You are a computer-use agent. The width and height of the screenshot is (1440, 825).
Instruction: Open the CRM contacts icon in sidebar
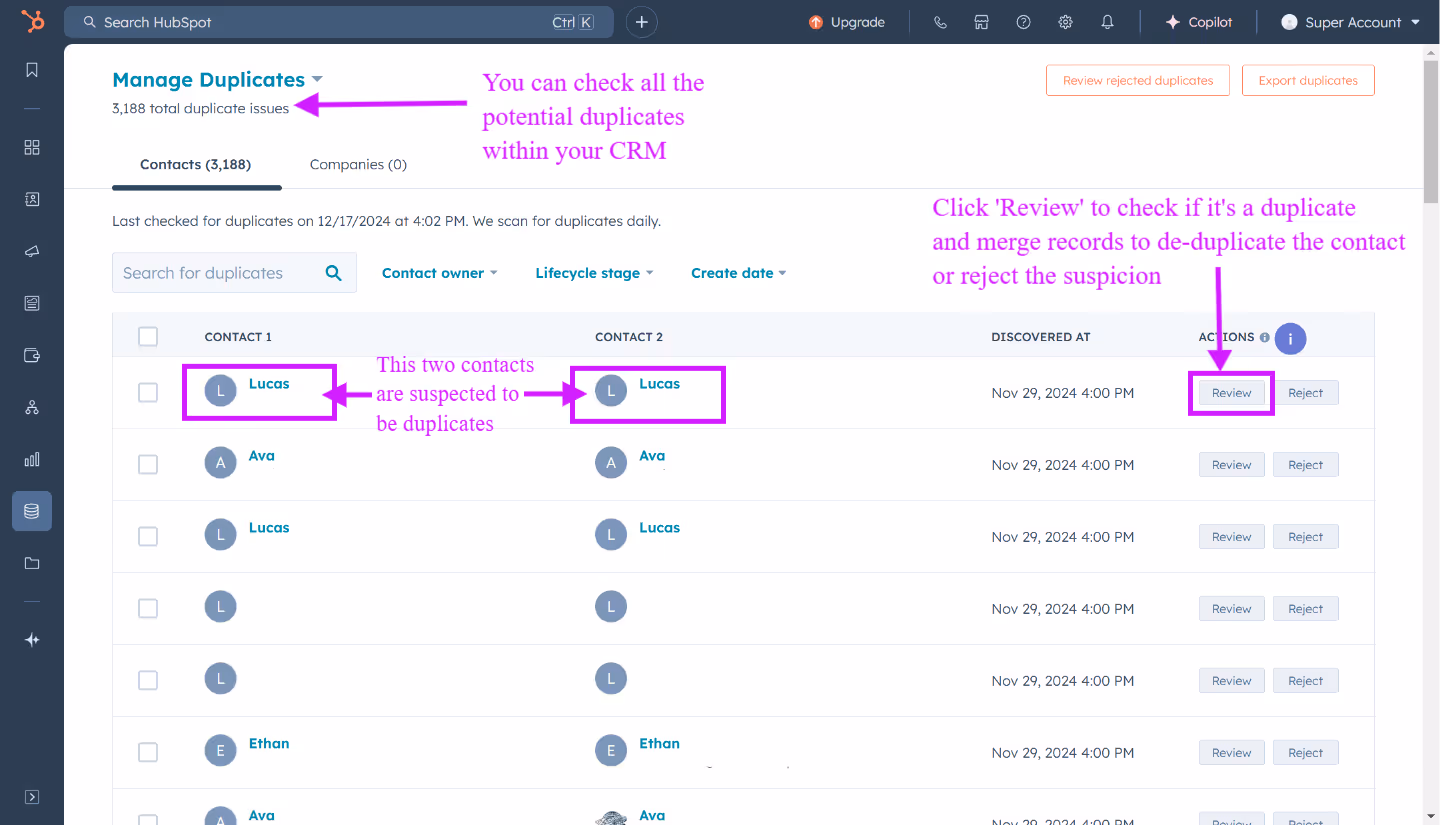(x=31, y=199)
